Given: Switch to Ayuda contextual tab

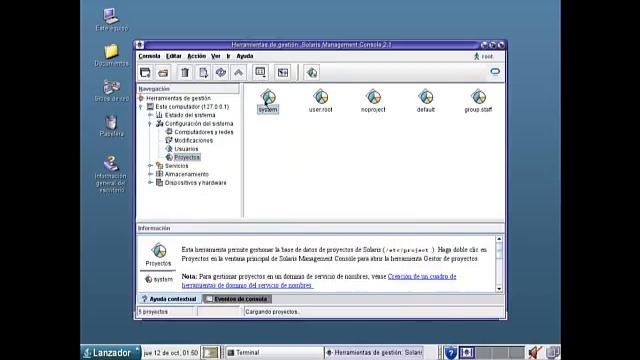Looking at the screenshot, I should pos(169,299).
